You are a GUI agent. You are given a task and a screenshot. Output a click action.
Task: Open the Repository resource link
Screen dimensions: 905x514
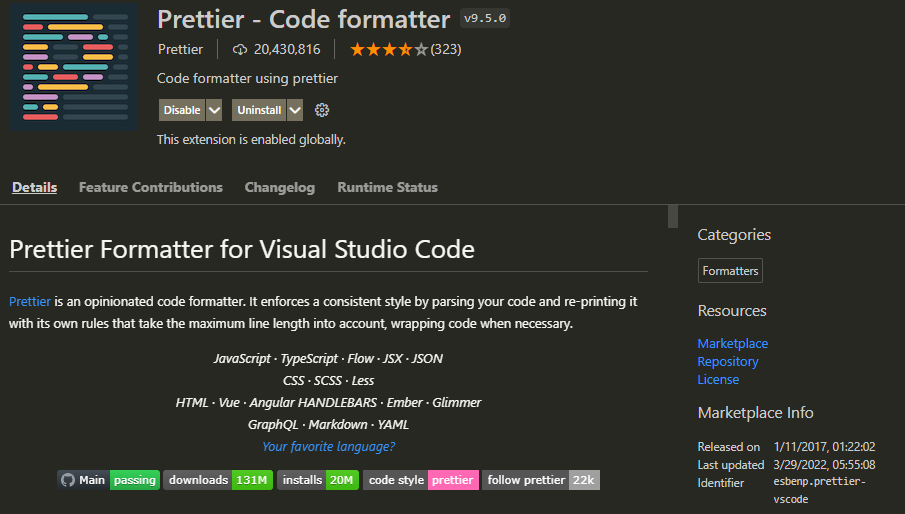point(728,362)
